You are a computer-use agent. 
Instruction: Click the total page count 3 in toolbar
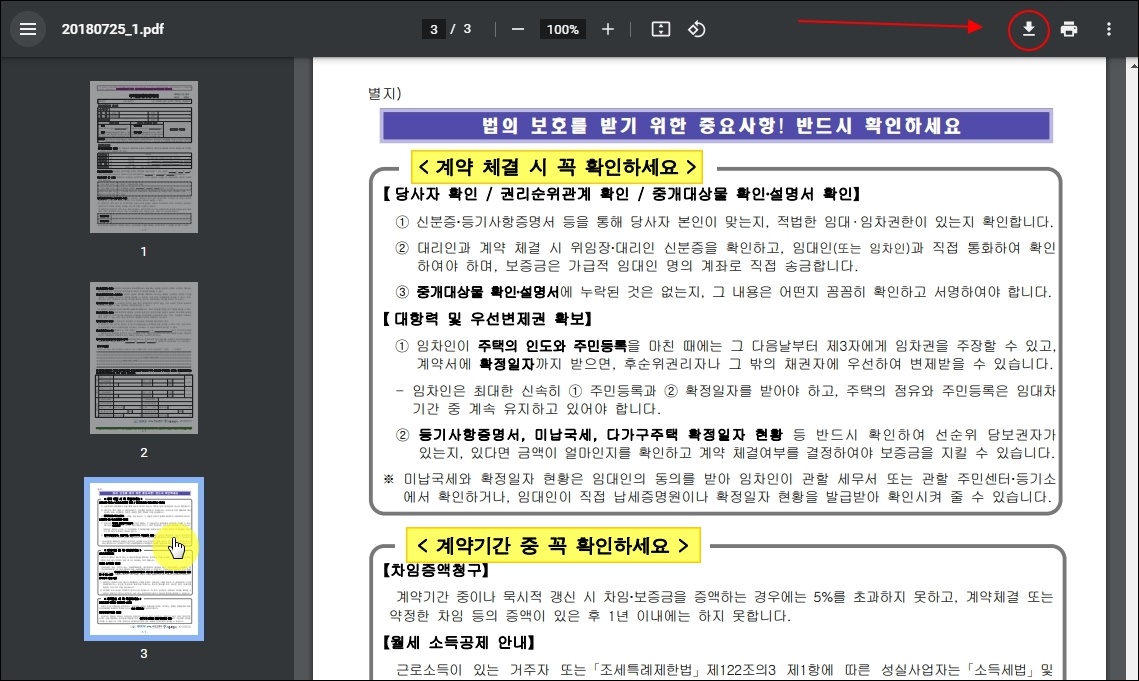(467, 29)
